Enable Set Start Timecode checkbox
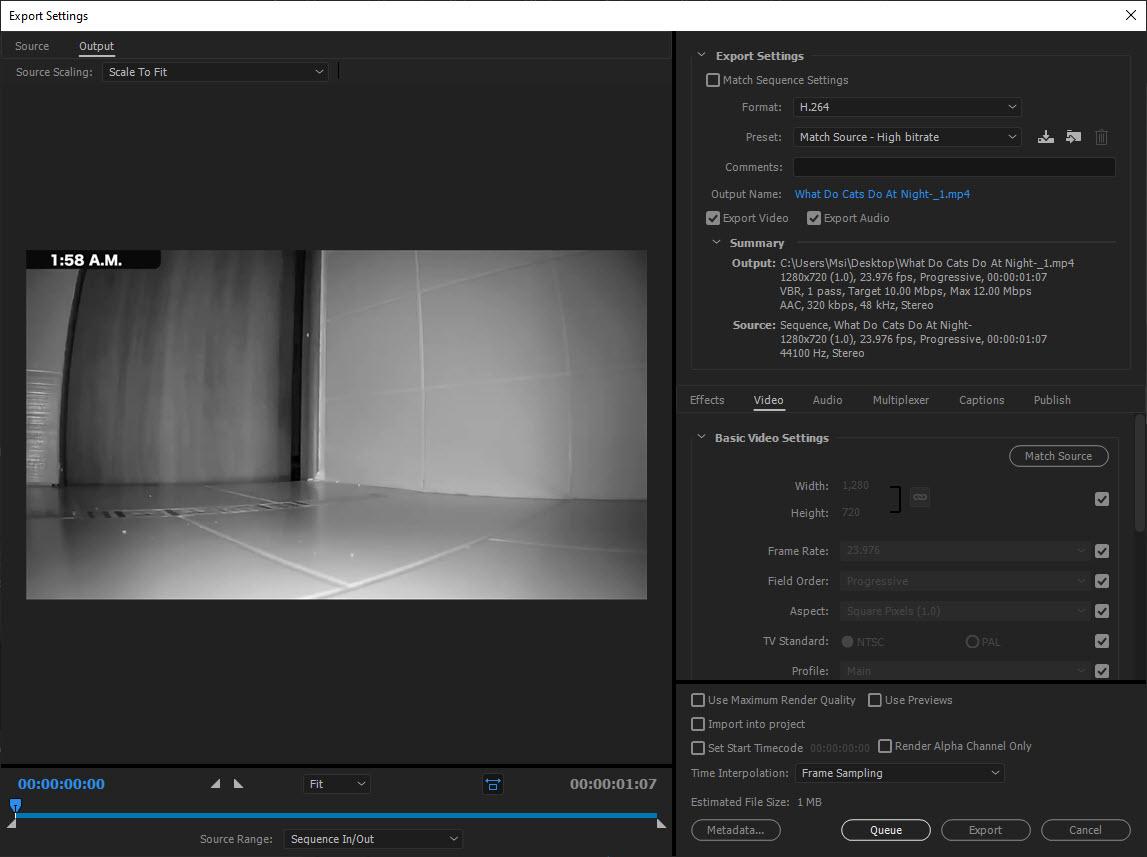Viewport: 1147px width, 857px height. point(698,748)
